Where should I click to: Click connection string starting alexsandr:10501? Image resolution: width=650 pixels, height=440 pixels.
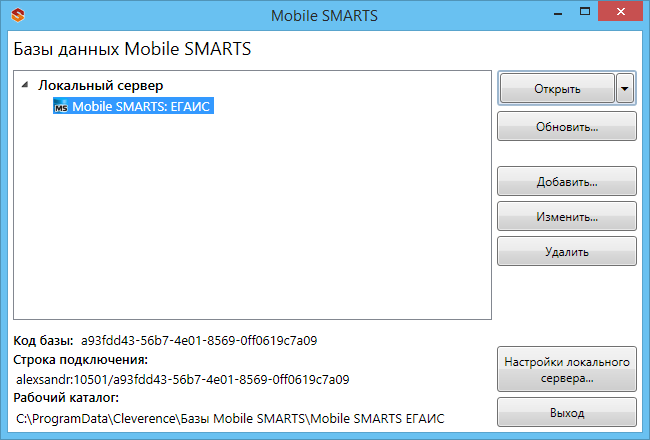183,379
